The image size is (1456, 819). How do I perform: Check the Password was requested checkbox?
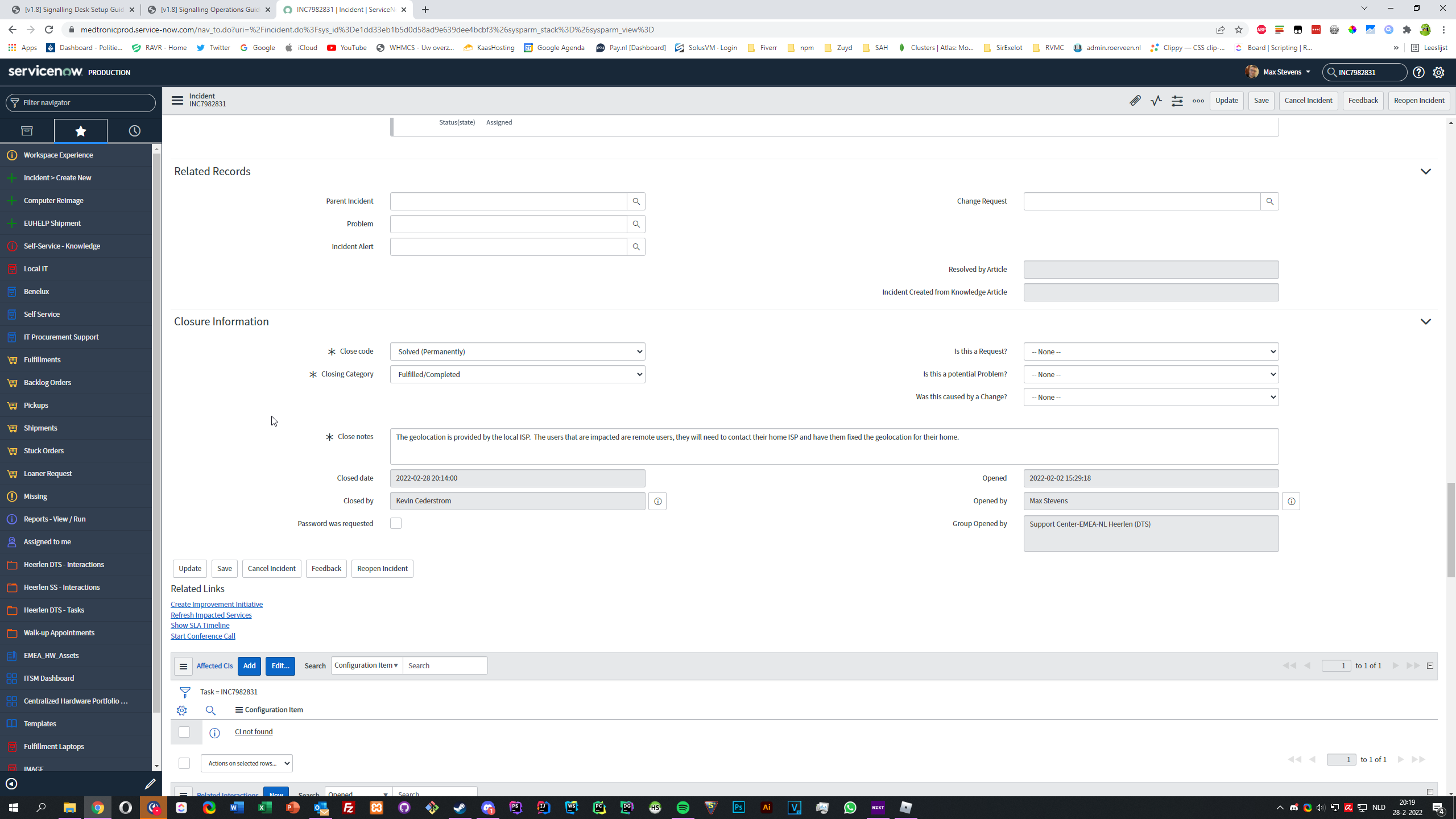pyautogui.click(x=396, y=523)
